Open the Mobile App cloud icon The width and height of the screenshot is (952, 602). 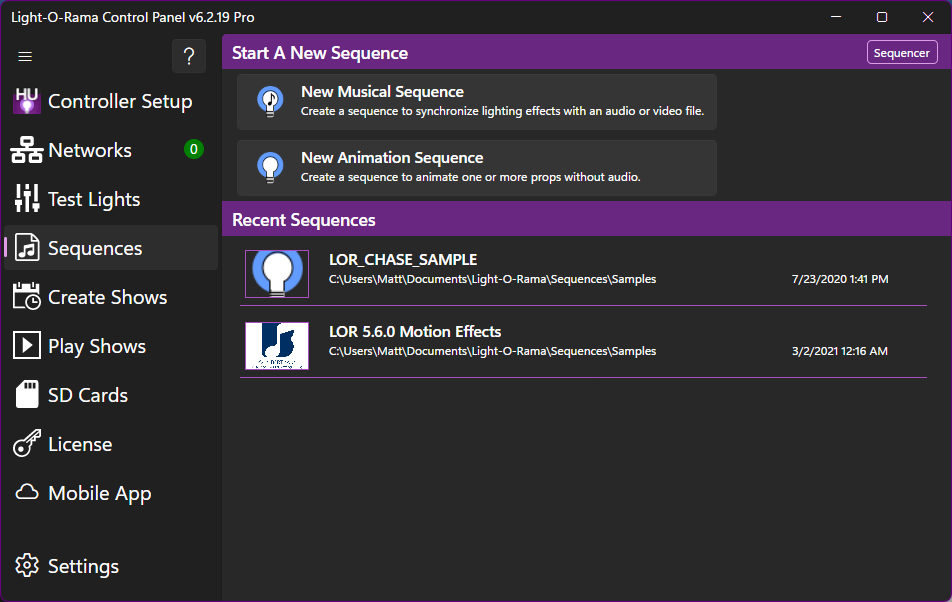coord(27,492)
